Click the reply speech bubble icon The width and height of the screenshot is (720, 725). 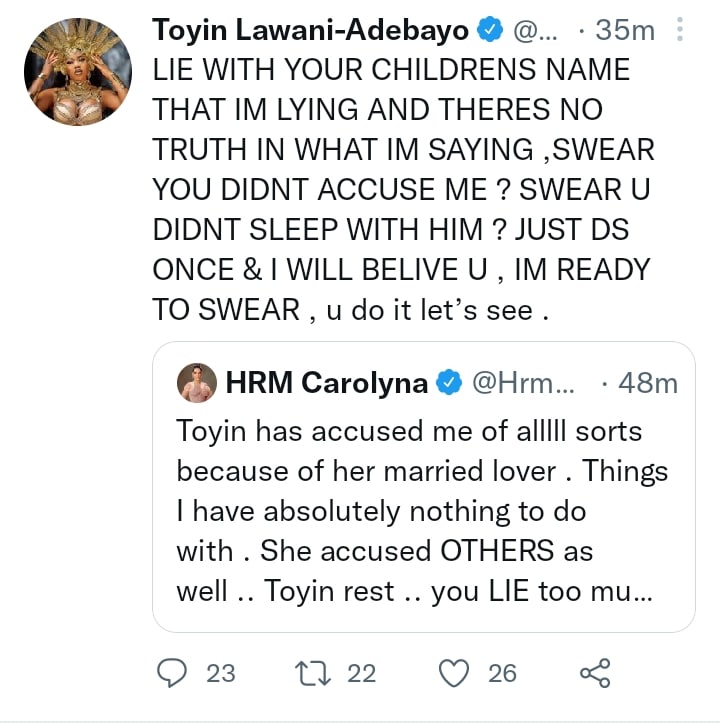(173, 673)
